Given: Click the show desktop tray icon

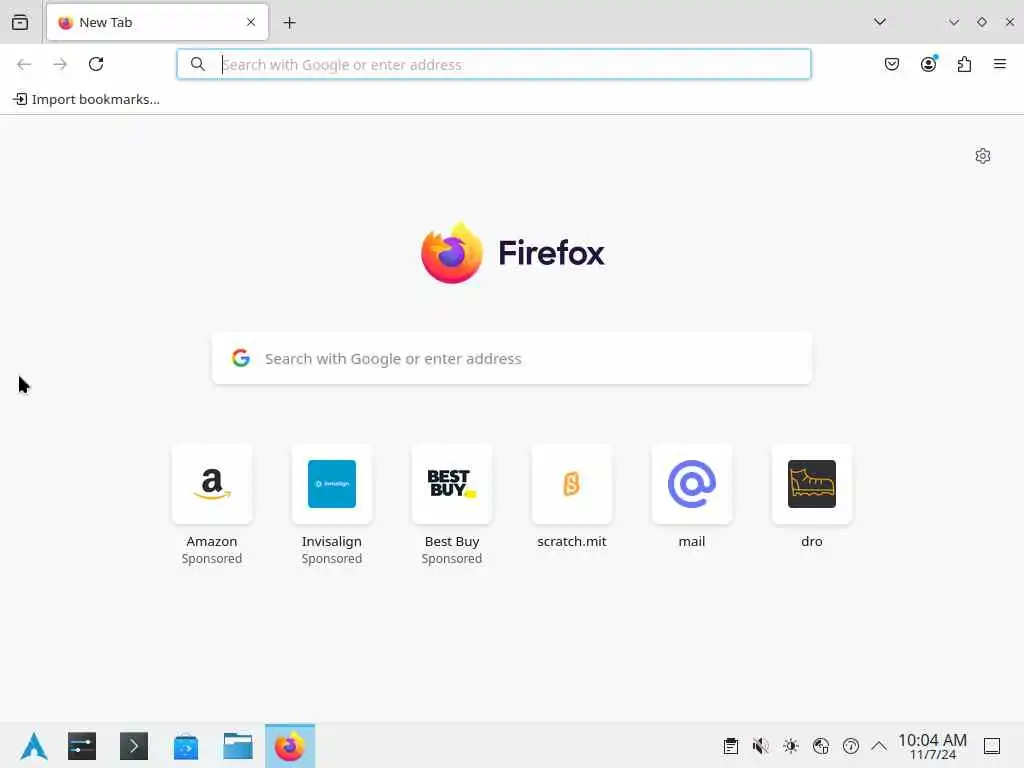Looking at the screenshot, I should click(x=992, y=746).
